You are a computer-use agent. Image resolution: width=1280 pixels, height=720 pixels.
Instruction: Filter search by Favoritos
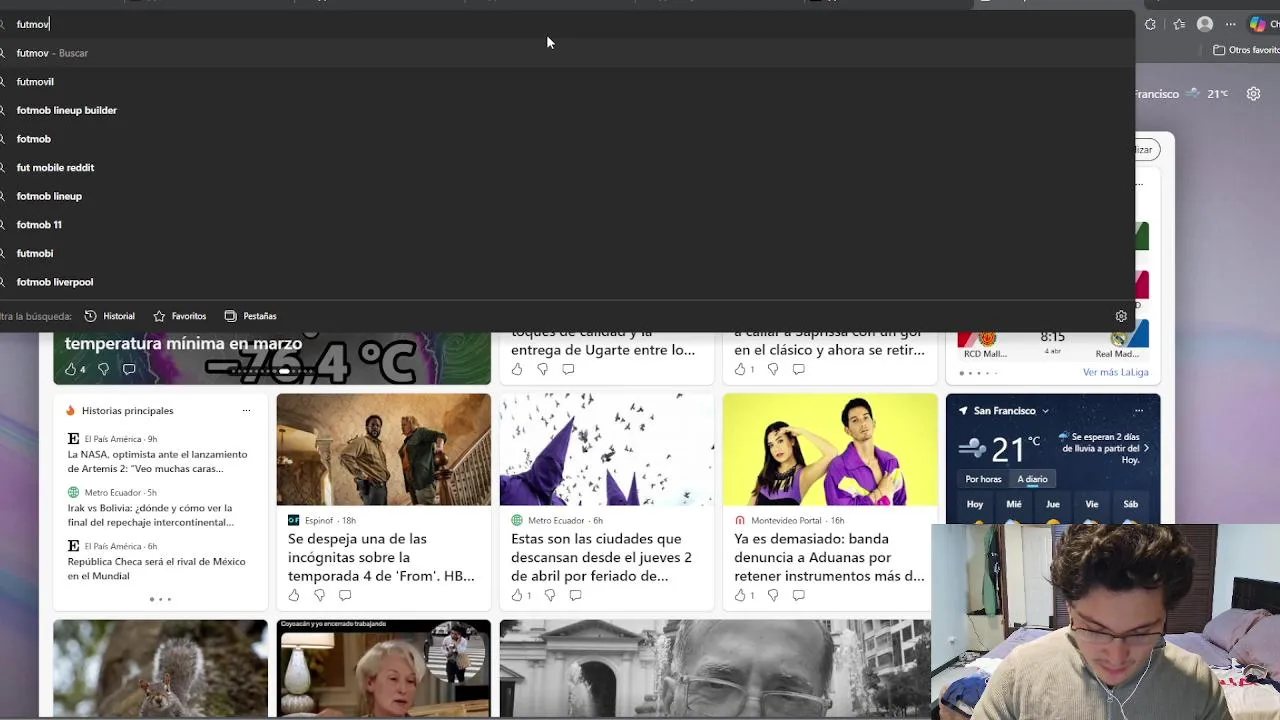[x=179, y=316]
